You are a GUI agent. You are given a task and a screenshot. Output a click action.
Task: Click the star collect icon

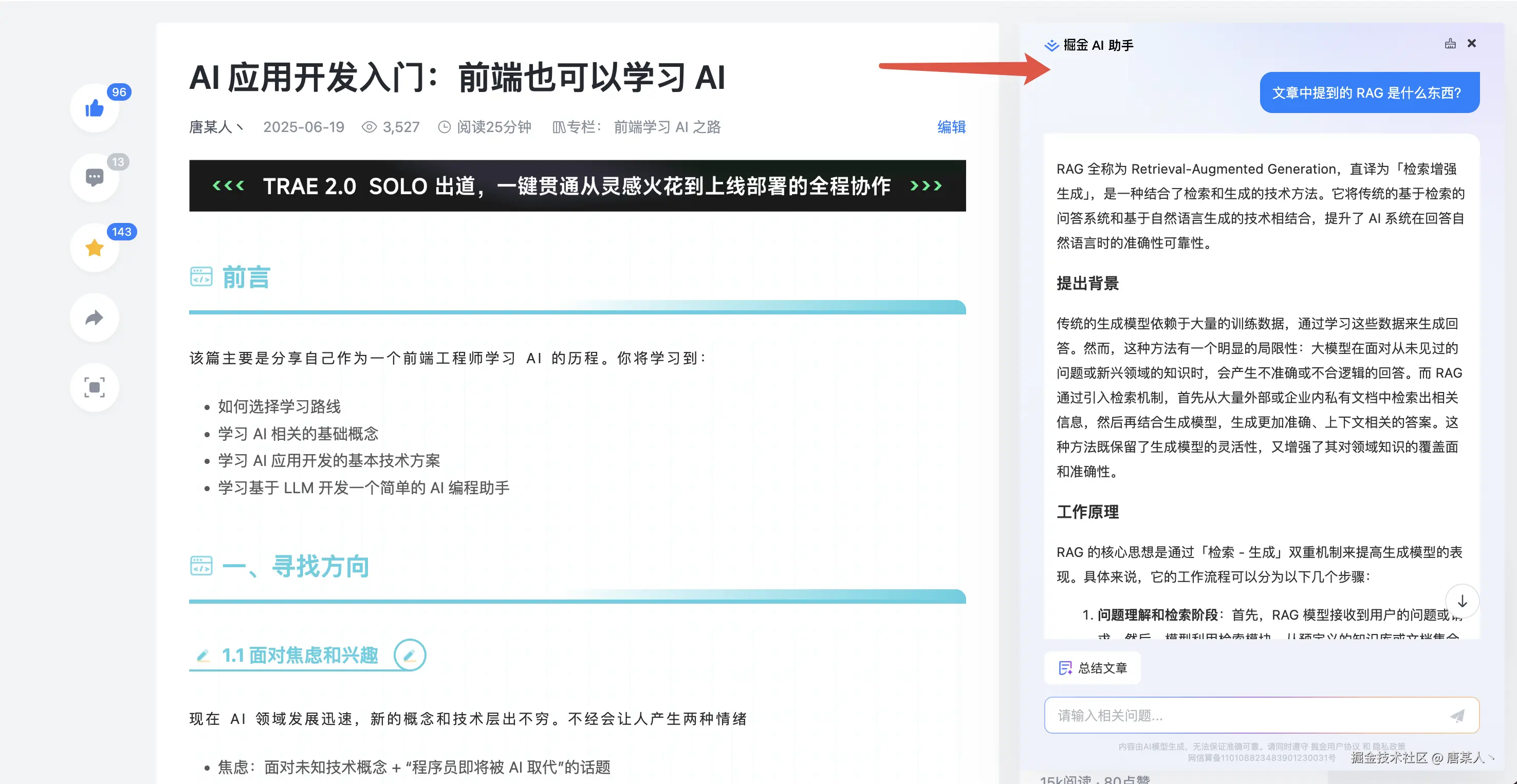[x=94, y=248]
